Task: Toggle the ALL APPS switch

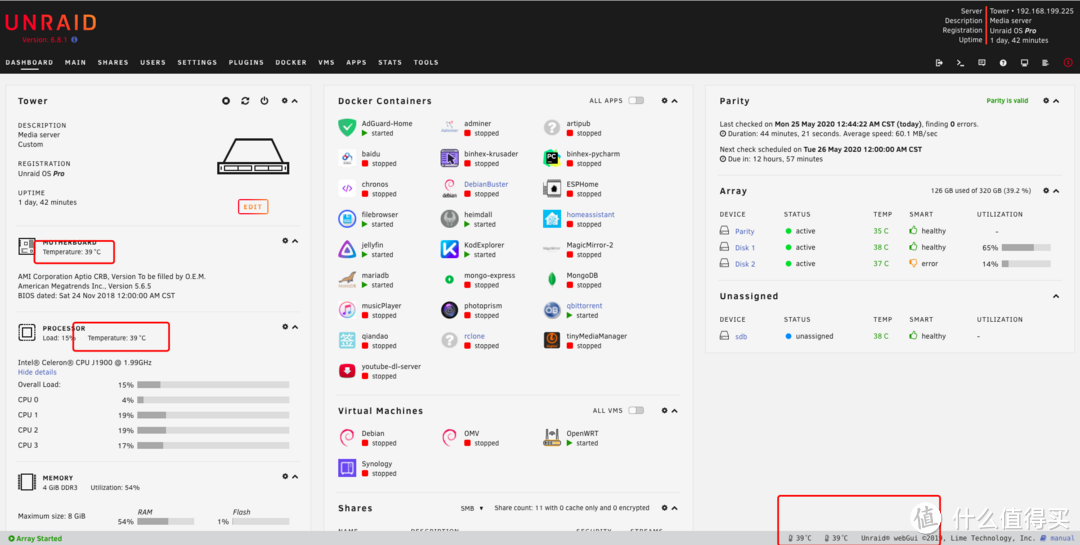Action: (x=636, y=101)
